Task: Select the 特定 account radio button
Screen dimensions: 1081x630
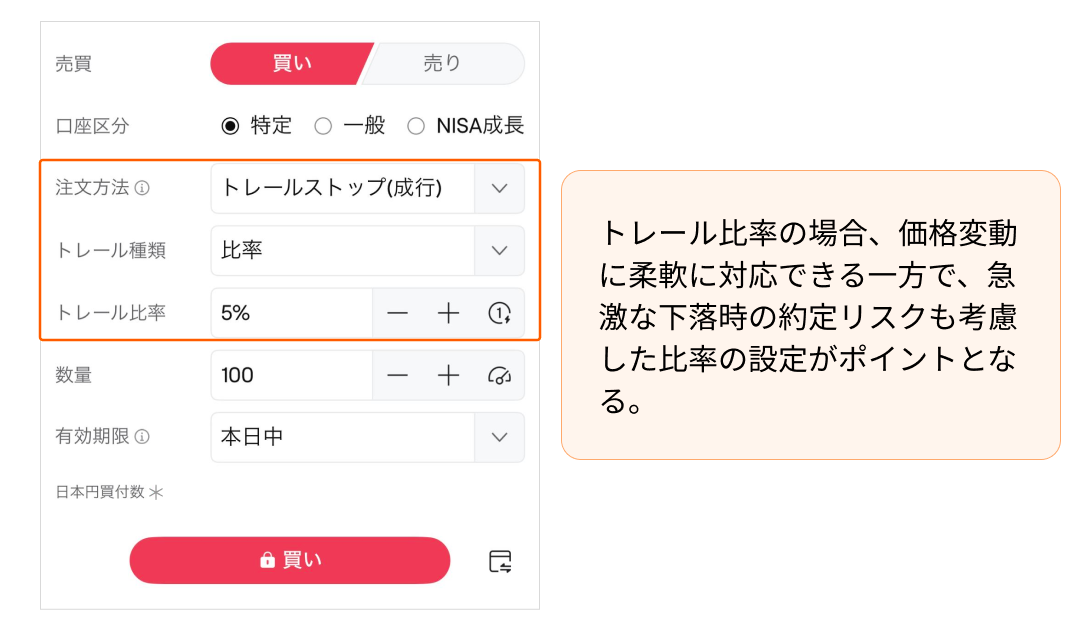Action: pos(231,126)
